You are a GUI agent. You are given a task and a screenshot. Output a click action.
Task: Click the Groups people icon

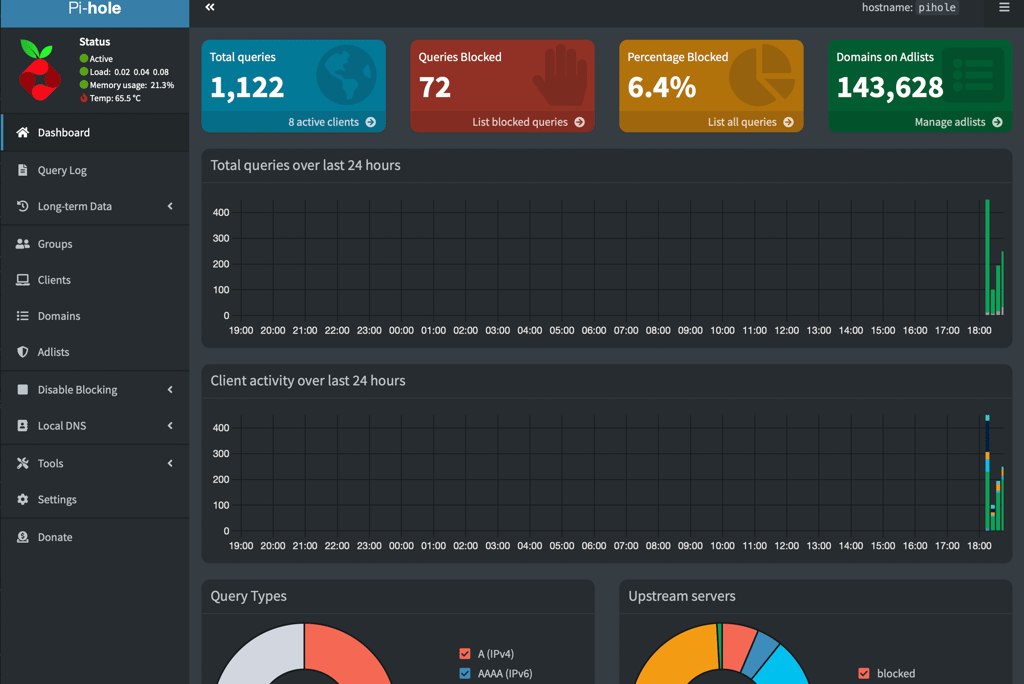tap(23, 244)
